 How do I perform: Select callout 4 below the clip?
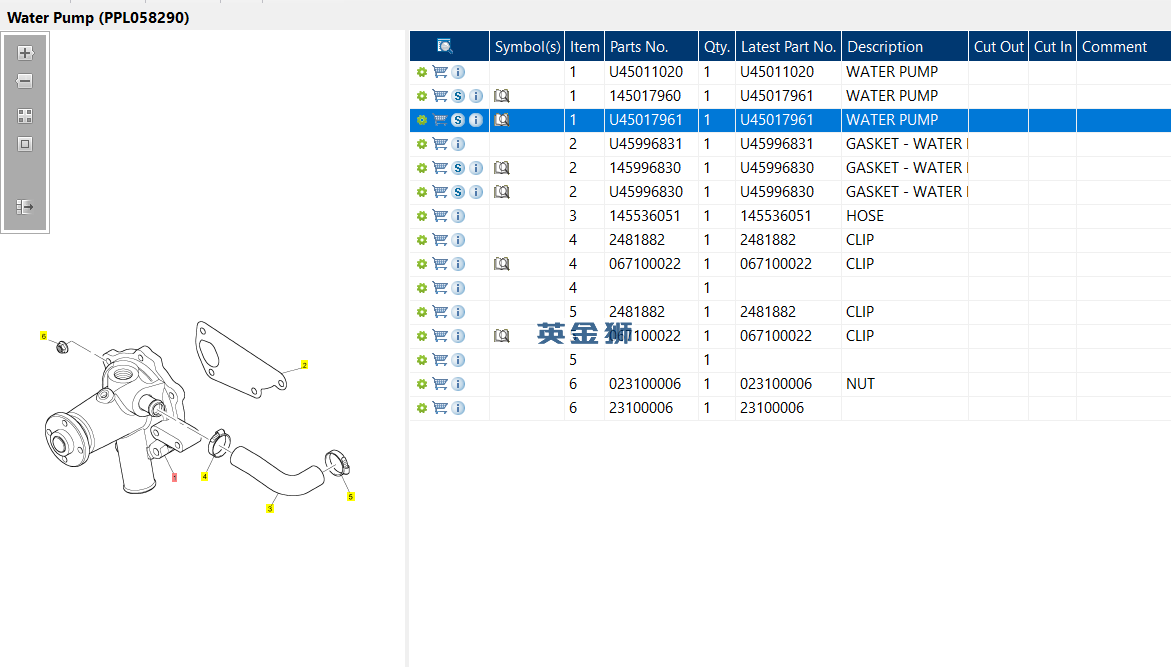tap(205, 477)
